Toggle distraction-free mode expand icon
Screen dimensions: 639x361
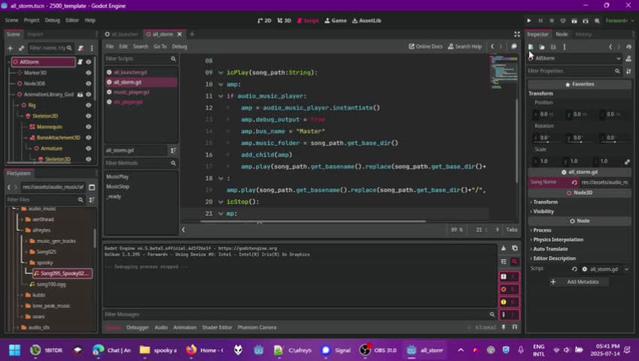pos(517,34)
